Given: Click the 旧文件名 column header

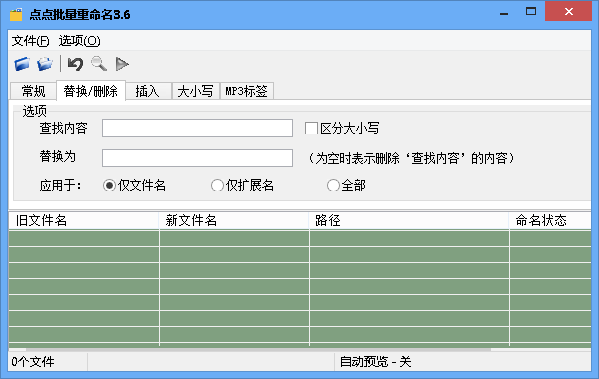Looking at the screenshot, I should (x=84, y=220).
